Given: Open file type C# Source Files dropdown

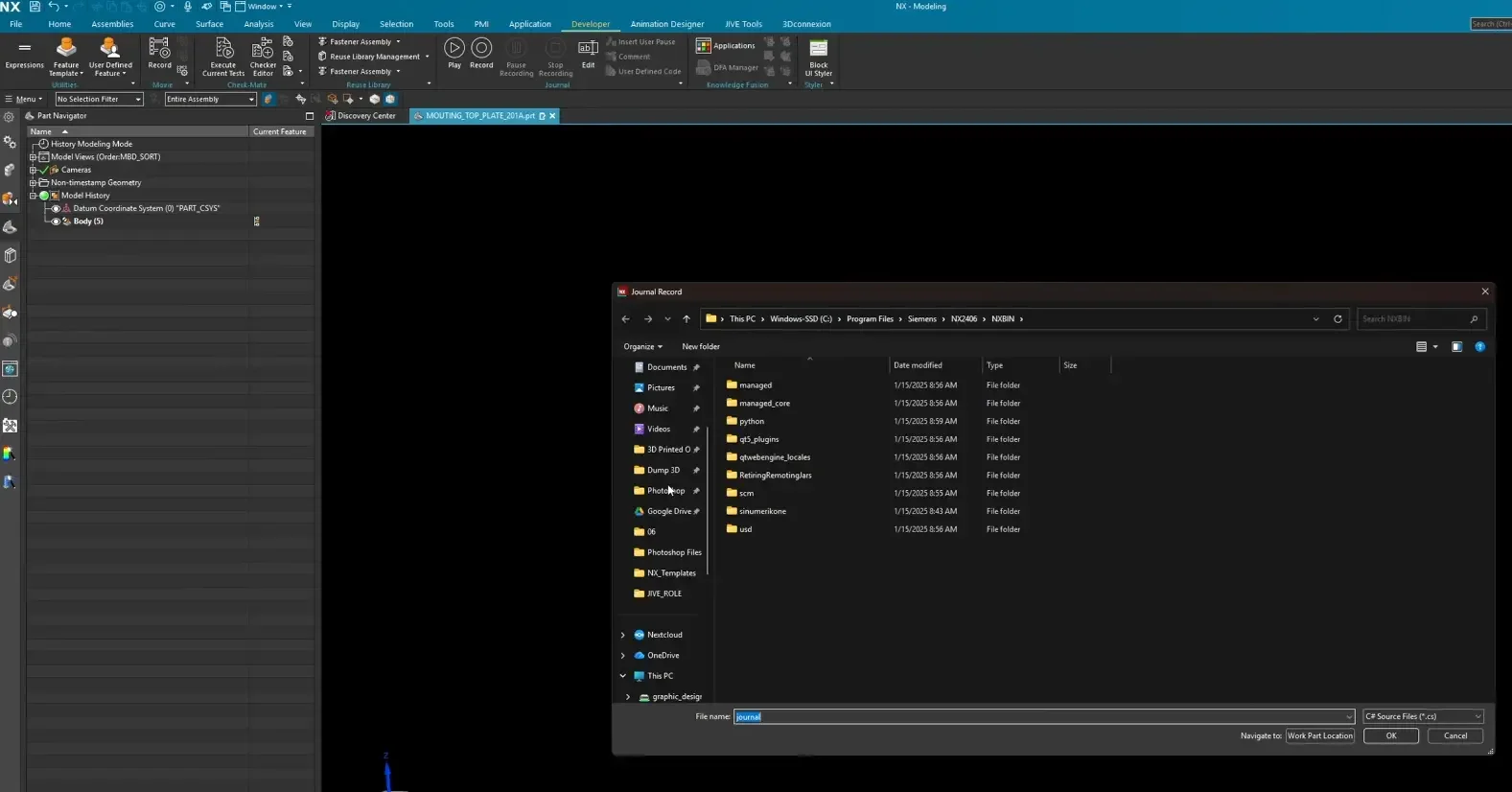Looking at the screenshot, I should click(x=1423, y=716).
